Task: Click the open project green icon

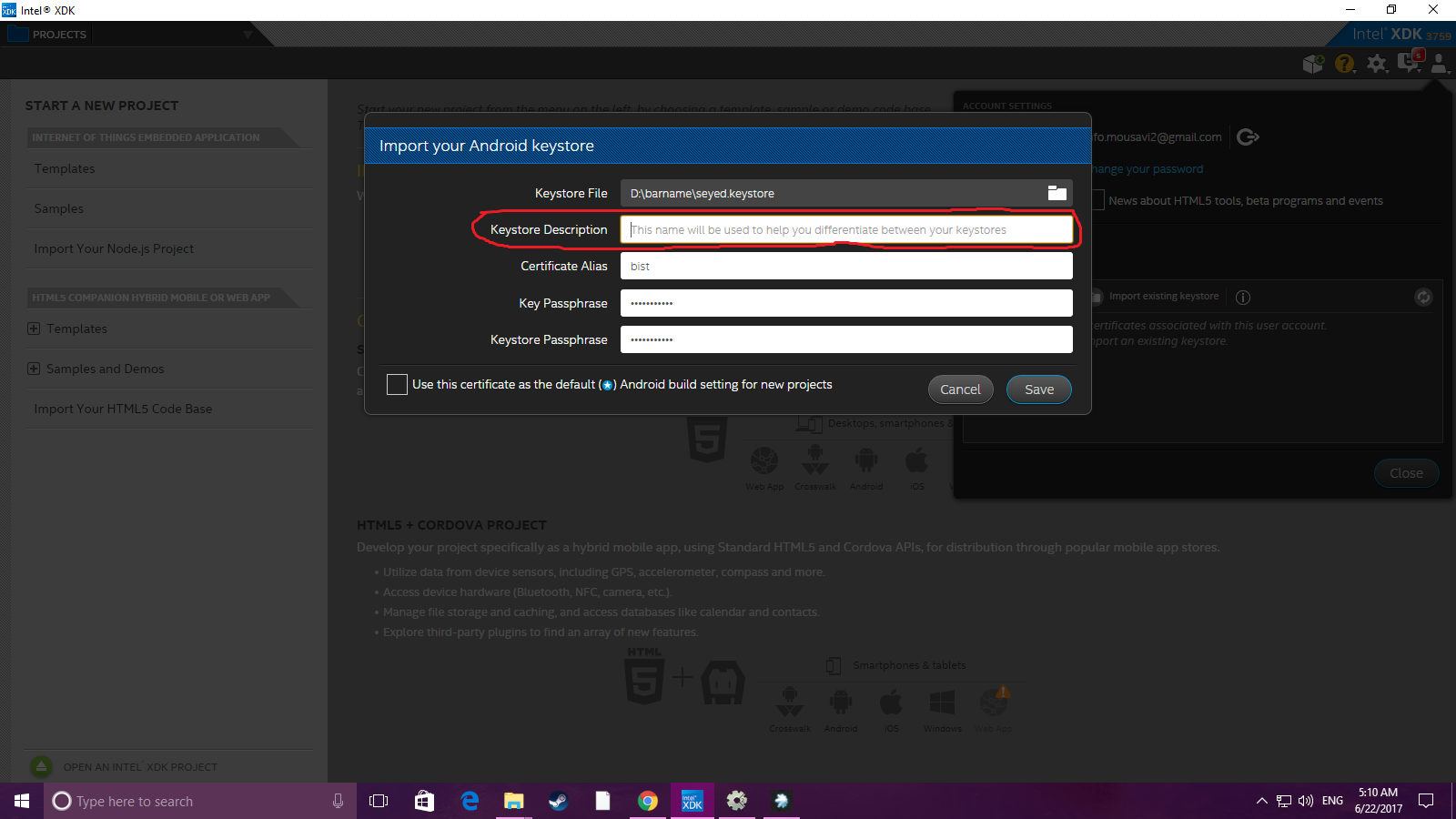Action: [41, 766]
